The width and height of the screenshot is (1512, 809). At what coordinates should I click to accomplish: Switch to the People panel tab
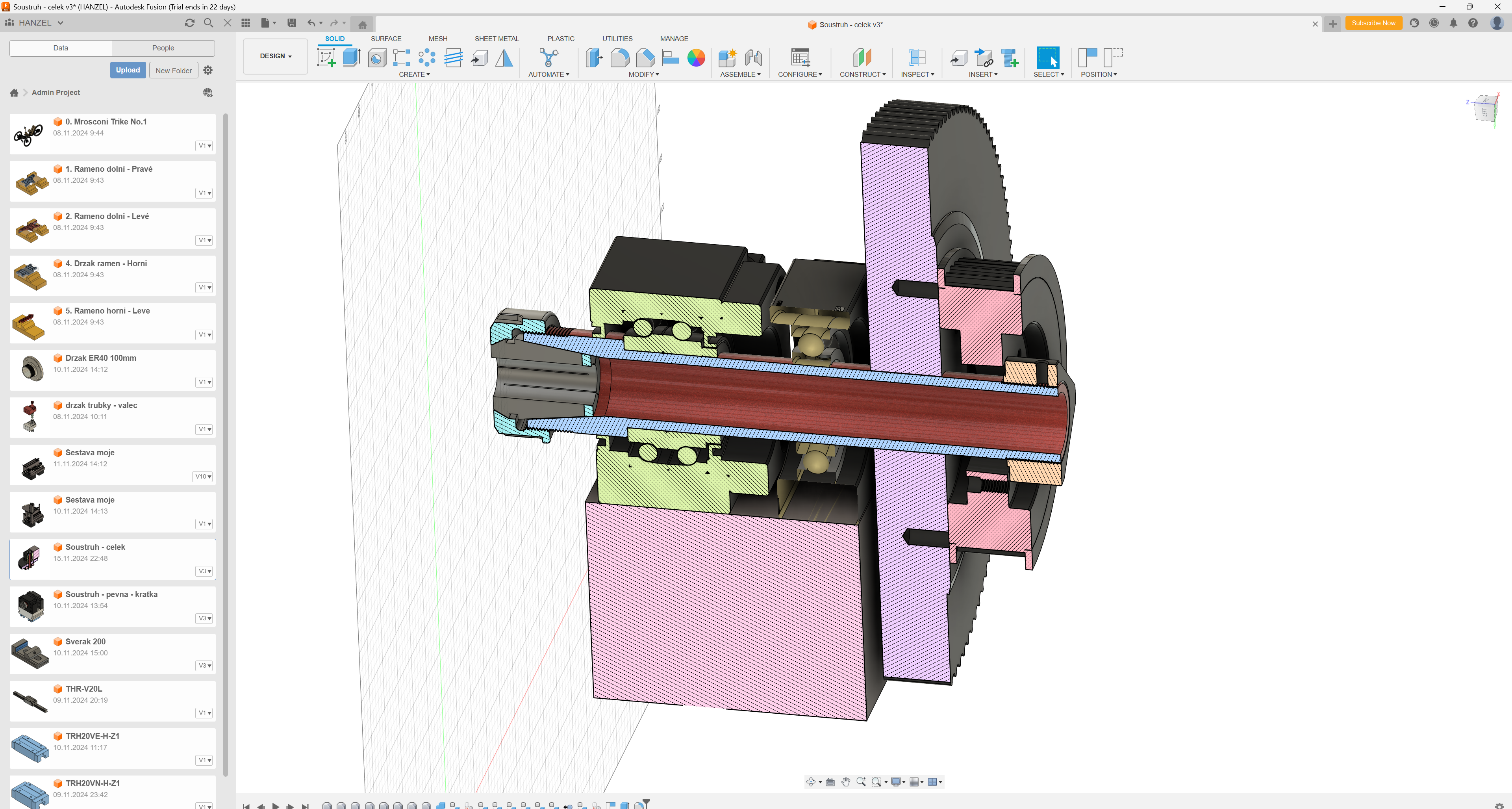pyautogui.click(x=163, y=48)
